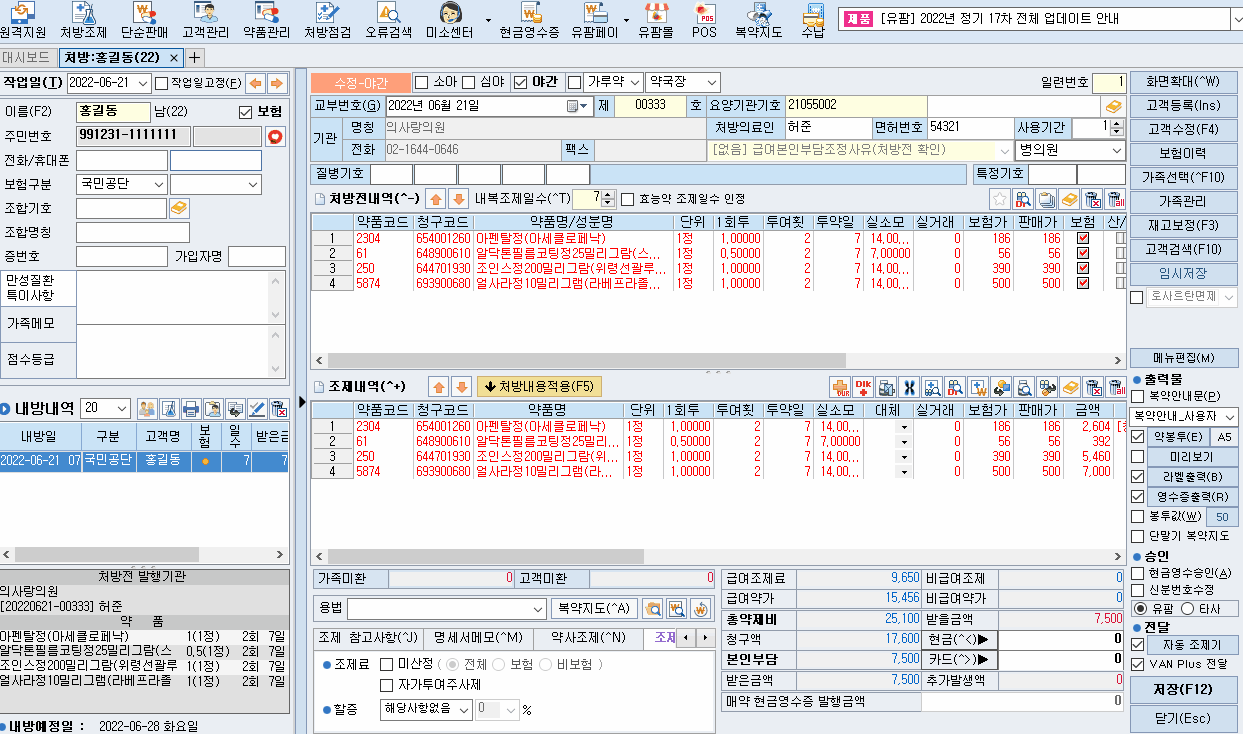Open 복약지도 medication guidance icon

(757, 20)
